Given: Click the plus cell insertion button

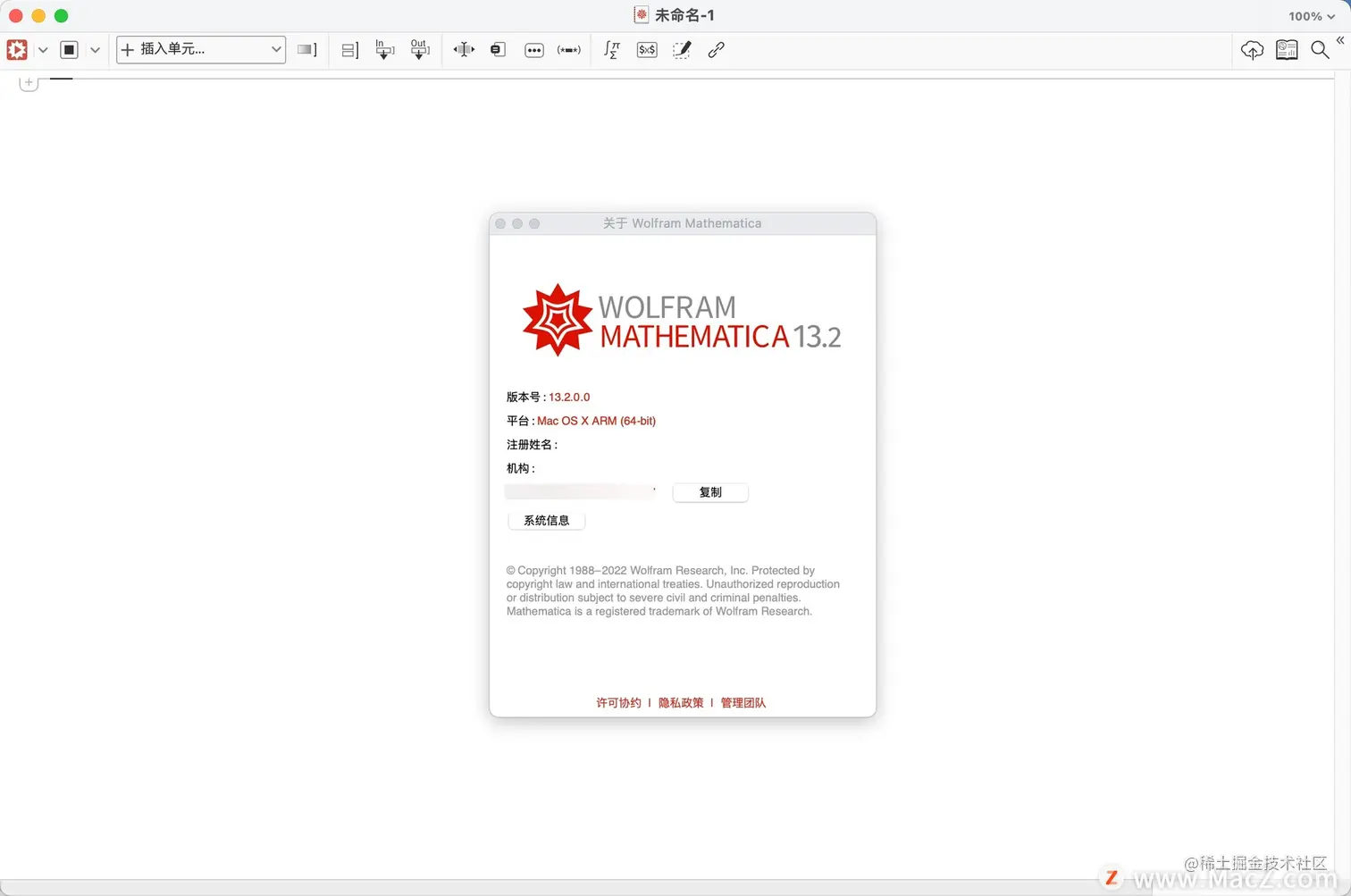Looking at the screenshot, I should 29,83.
